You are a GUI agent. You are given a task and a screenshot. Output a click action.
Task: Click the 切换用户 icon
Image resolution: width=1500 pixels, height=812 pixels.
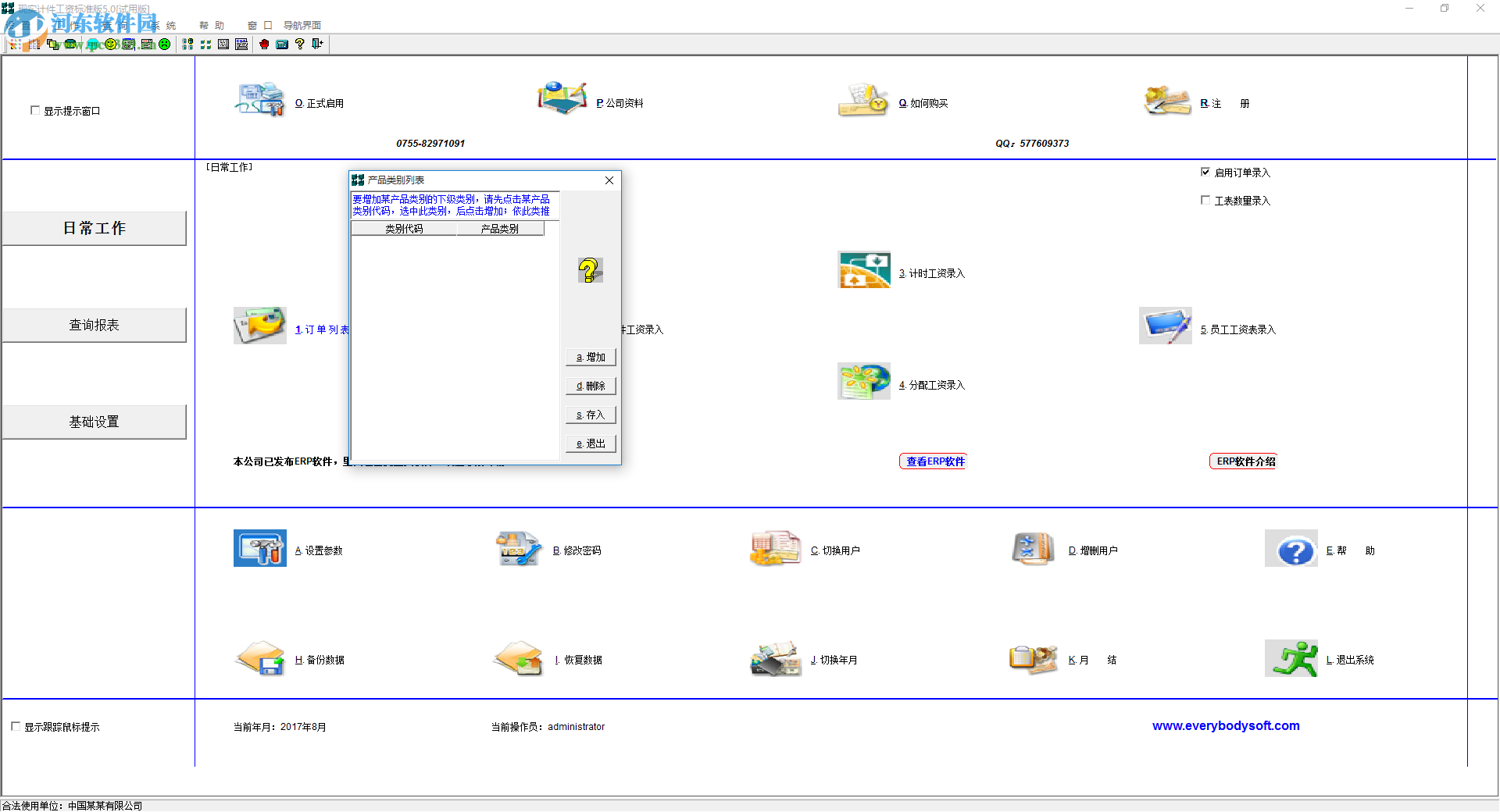click(x=775, y=548)
